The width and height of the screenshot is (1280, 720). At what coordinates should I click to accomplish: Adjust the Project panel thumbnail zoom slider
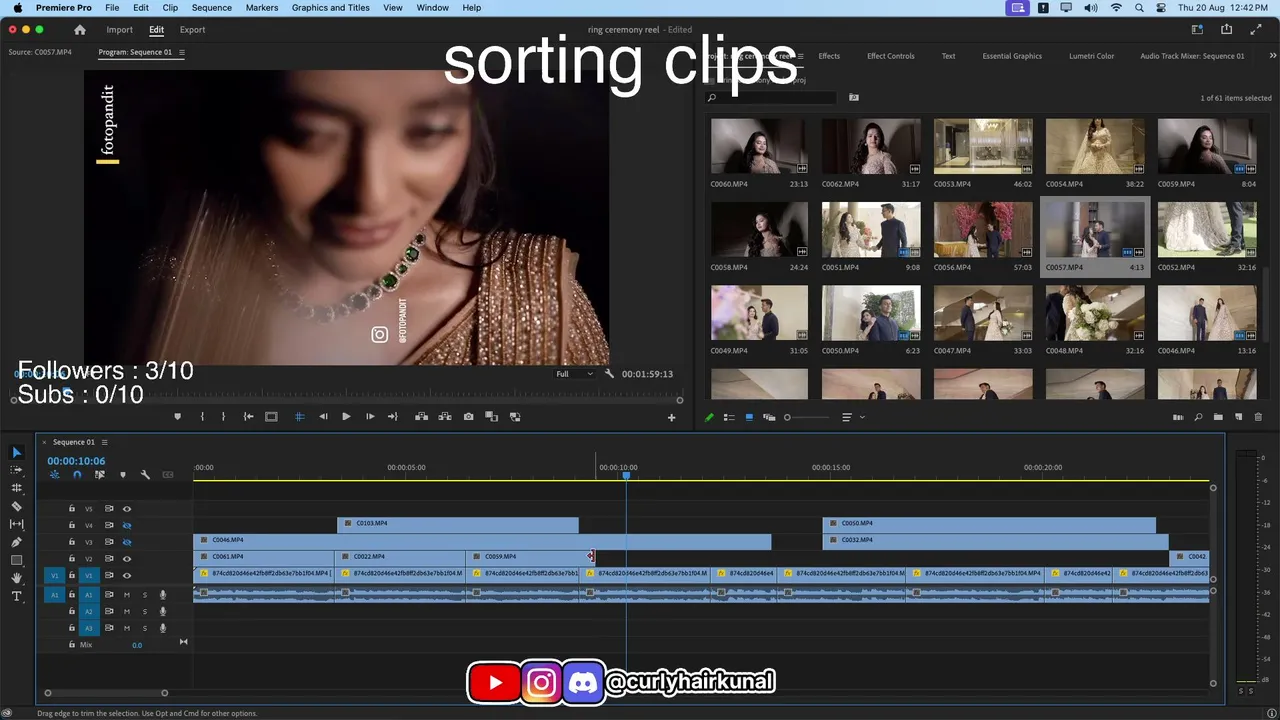coord(808,417)
